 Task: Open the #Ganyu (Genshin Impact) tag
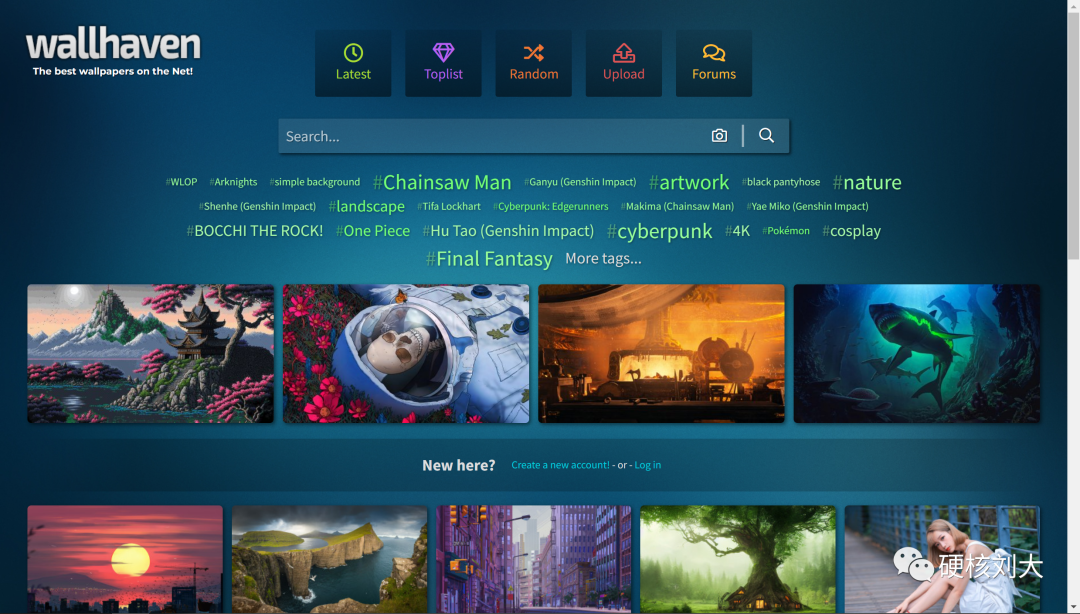[x=580, y=182]
